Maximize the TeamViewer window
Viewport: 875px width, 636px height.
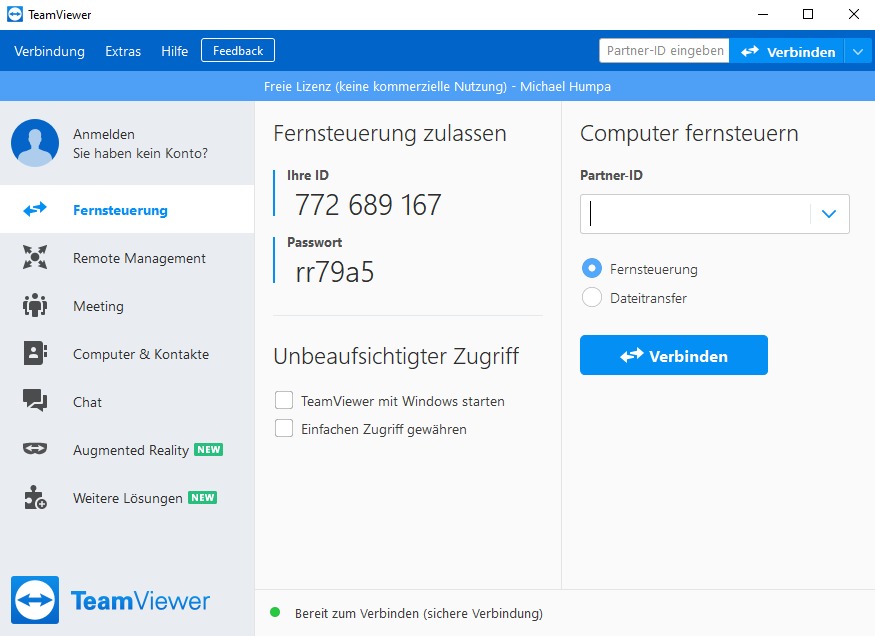click(x=807, y=15)
